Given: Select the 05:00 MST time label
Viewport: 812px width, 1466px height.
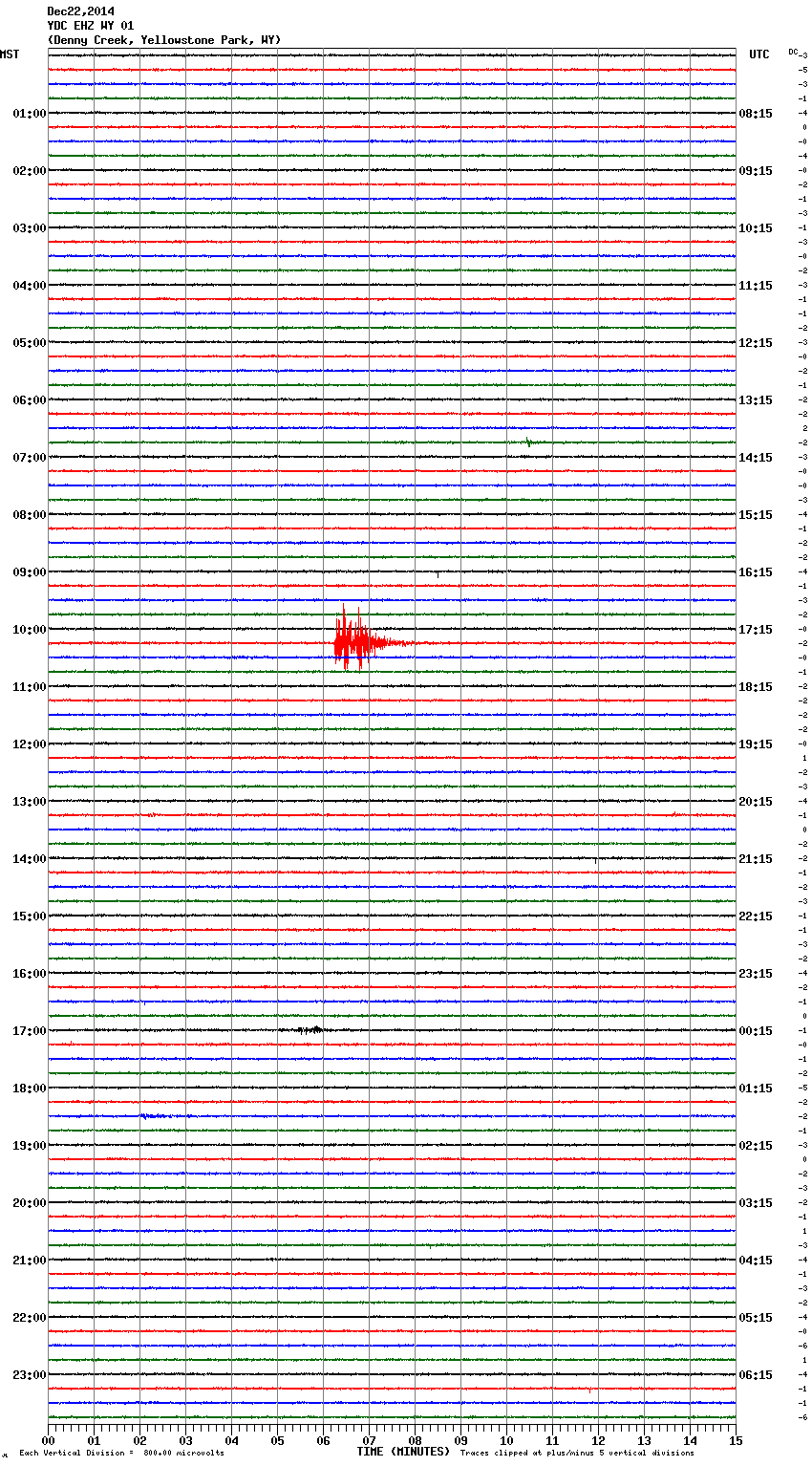Looking at the screenshot, I should point(30,343).
